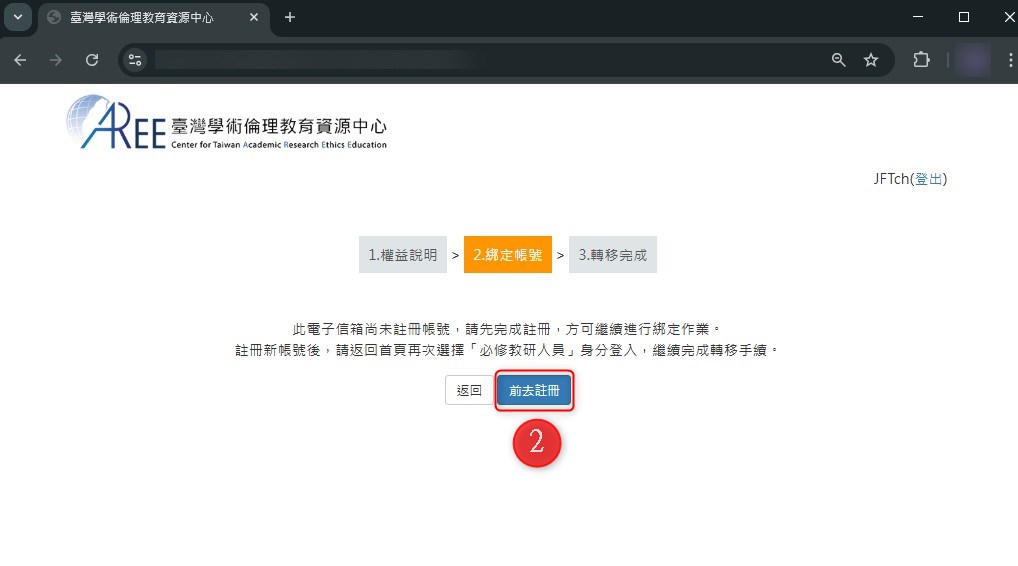Reload the page with the refresh icon
The image size is (1018, 566).
(x=92, y=60)
